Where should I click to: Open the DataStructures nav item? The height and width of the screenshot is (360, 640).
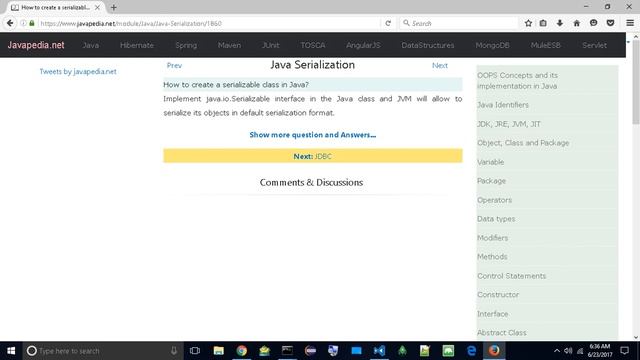pyautogui.click(x=428, y=45)
